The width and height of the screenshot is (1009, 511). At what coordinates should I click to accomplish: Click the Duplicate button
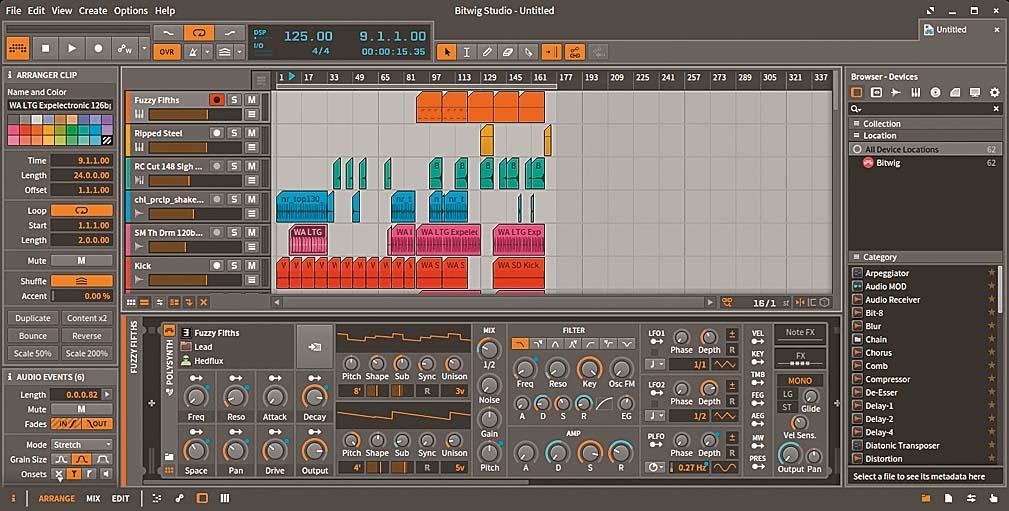click(x=33, y=318)
